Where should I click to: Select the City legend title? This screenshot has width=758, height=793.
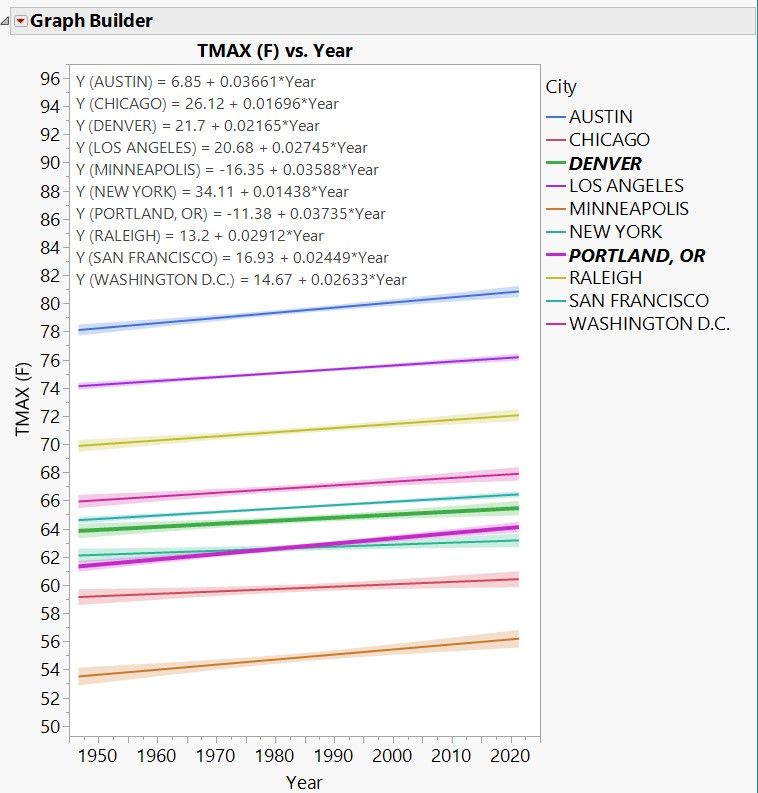(x=561, y=87)
